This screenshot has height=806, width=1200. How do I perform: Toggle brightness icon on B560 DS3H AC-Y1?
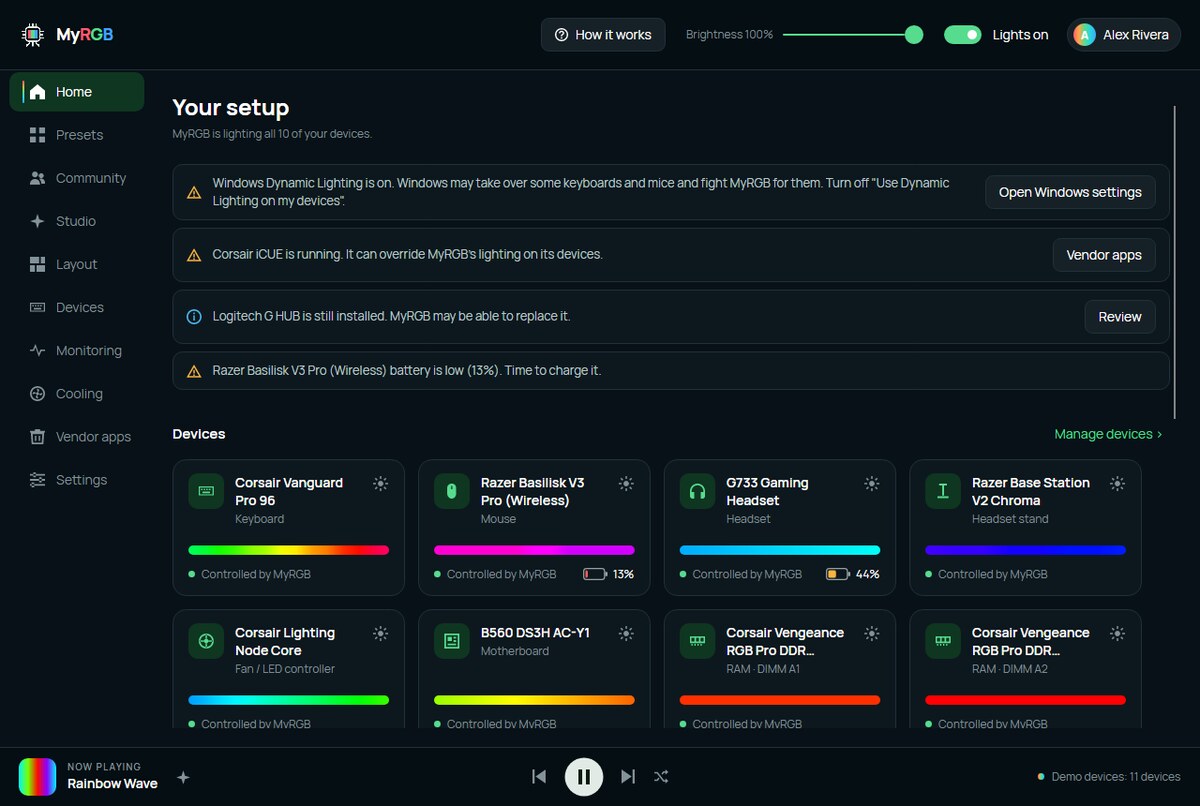626,633
